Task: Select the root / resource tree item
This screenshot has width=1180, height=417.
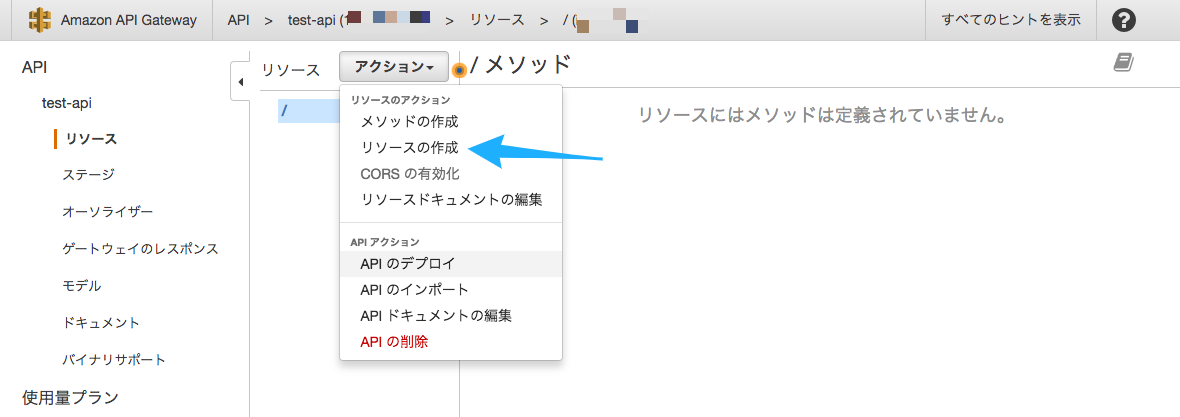Action: click(x=309, y=111)
